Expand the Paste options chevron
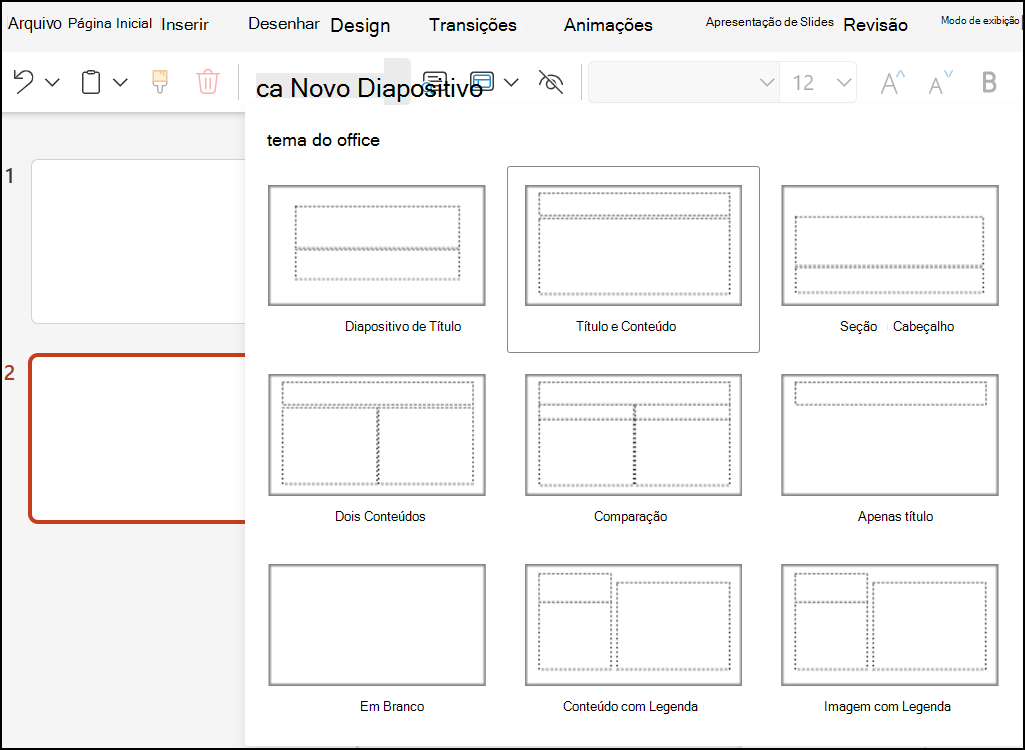 [x=120, y=82]
